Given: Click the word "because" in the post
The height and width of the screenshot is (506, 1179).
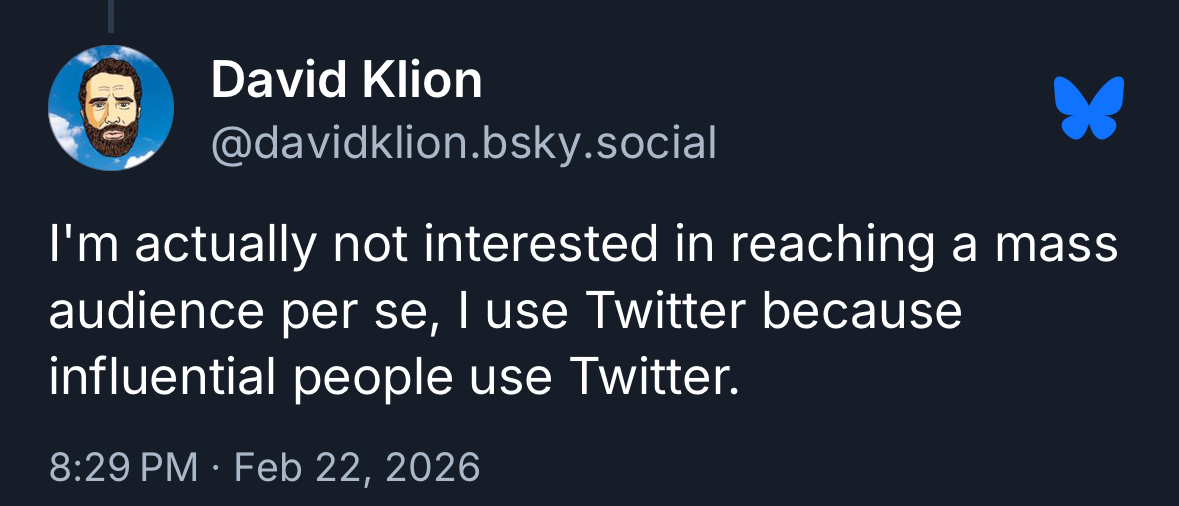Looking at the screenshot, I should (862, 311).
